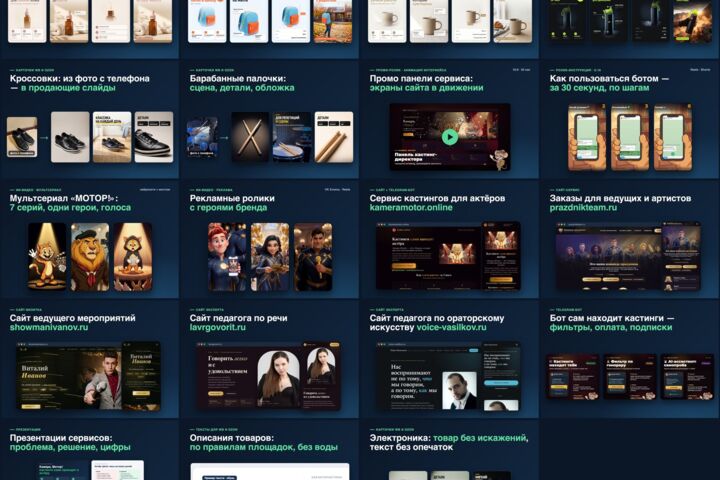Visit the showmanivanov.ru site link
The image size is (720, 480).
(x=49, y=328)
